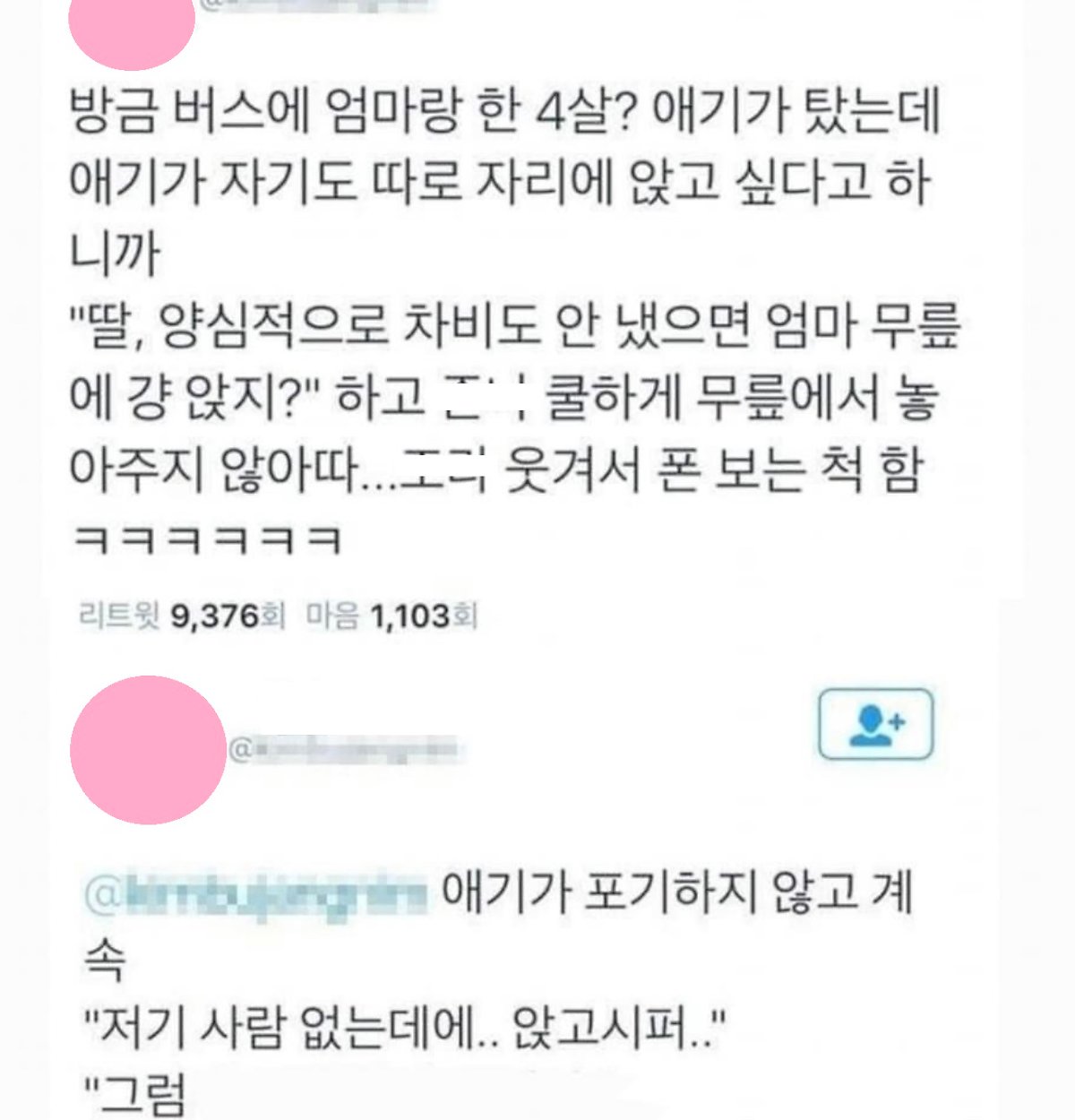Click the ㅋㅋㅋㅋㅋㅋ laughter line
This screenshot has width=1075, height=1120.
point(206,540)
